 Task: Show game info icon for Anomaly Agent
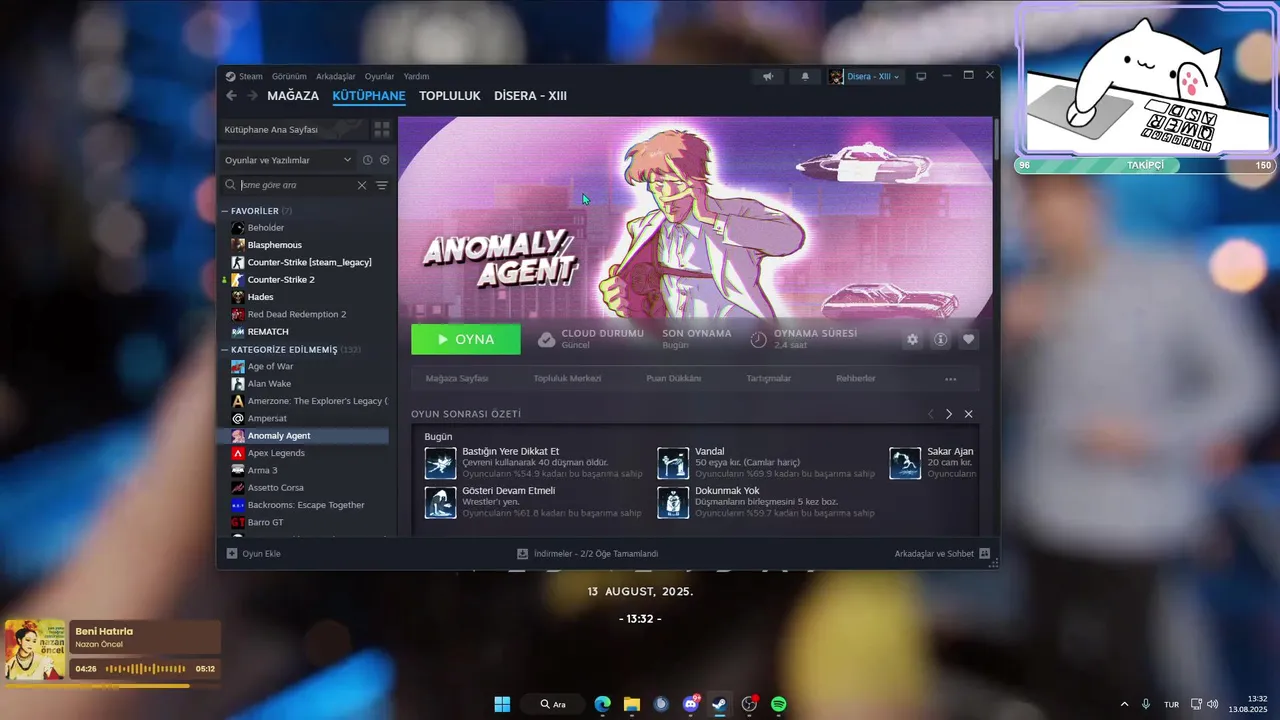coord(940,339)
